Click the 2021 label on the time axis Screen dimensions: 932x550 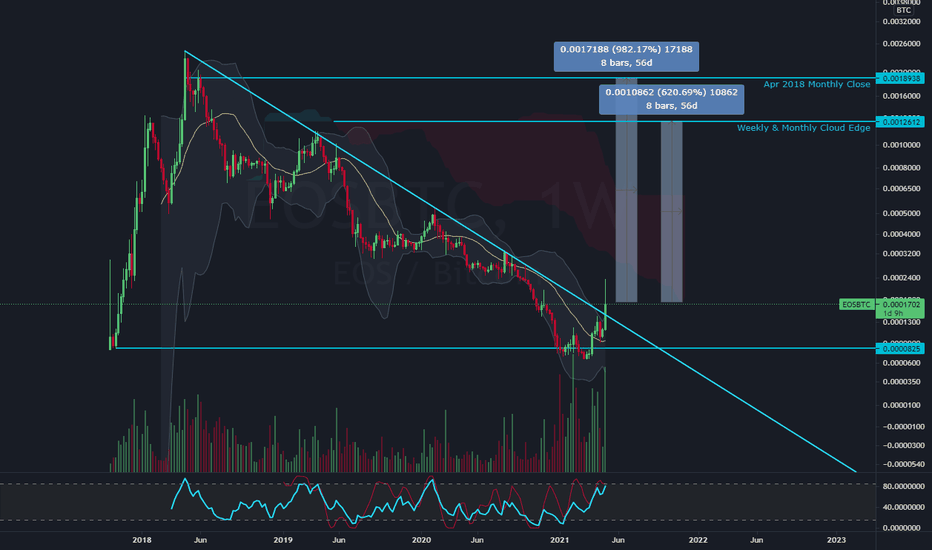click(560, 540)
